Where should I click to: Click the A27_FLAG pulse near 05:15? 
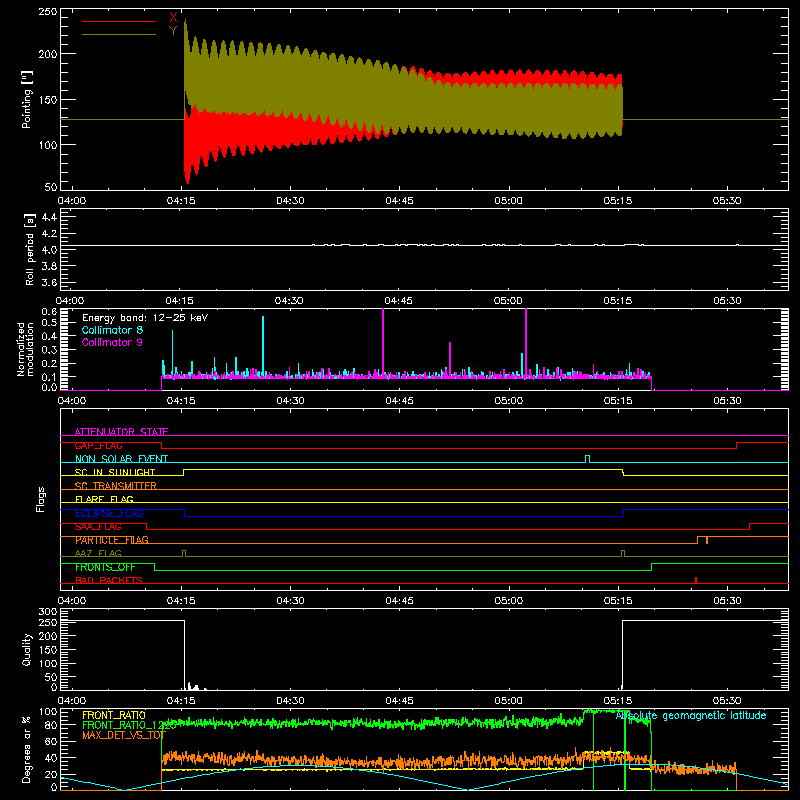(x=623, y=553)
